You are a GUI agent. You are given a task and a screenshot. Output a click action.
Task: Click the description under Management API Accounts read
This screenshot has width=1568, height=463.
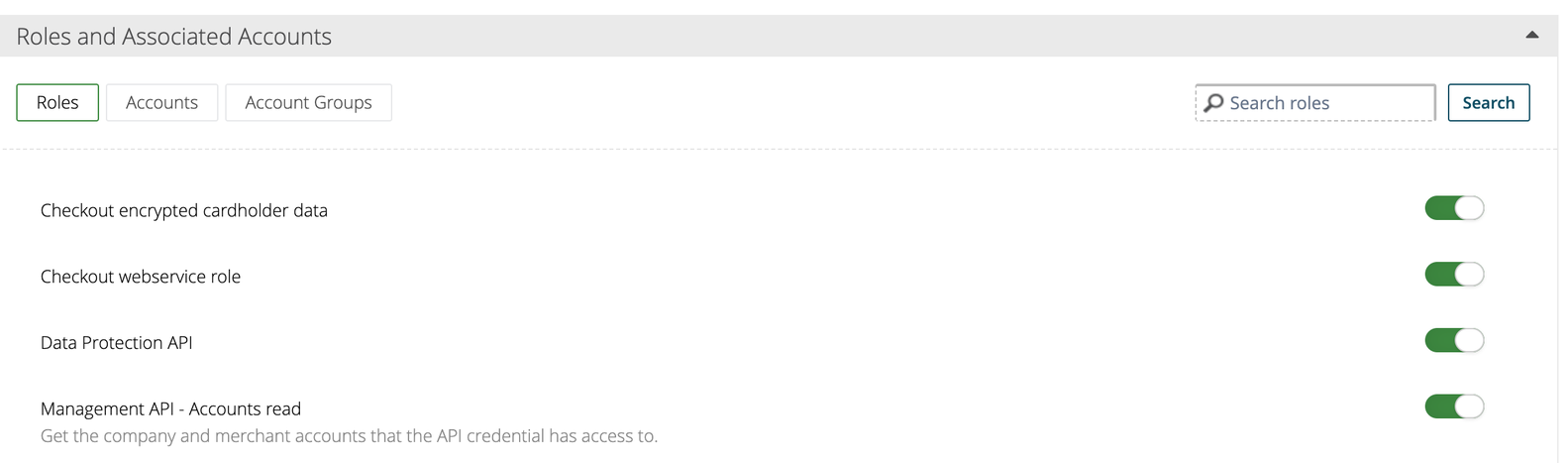(x=349, y=436)
